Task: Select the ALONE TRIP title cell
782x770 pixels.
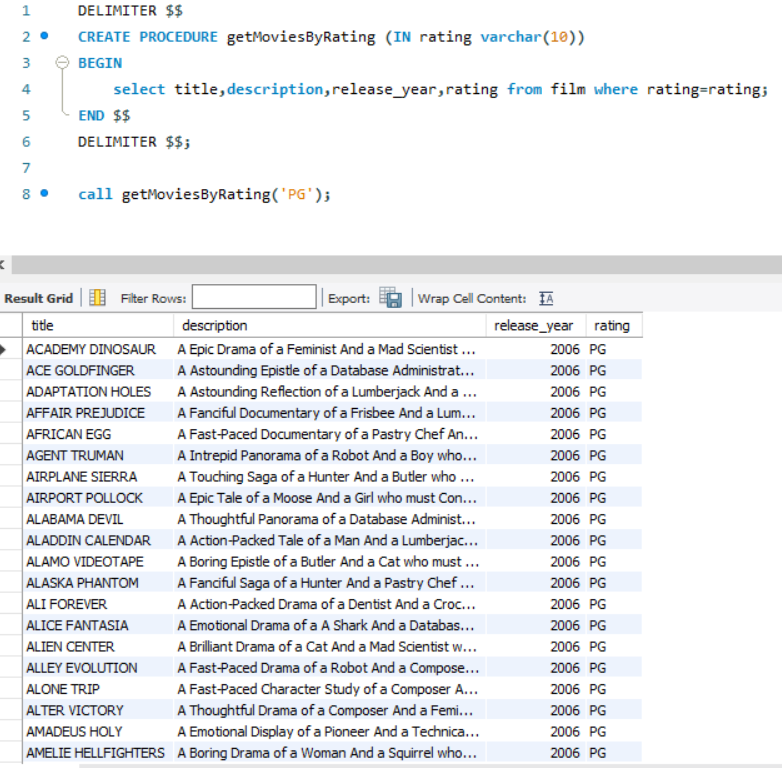Action: click(x=98, y=689)
